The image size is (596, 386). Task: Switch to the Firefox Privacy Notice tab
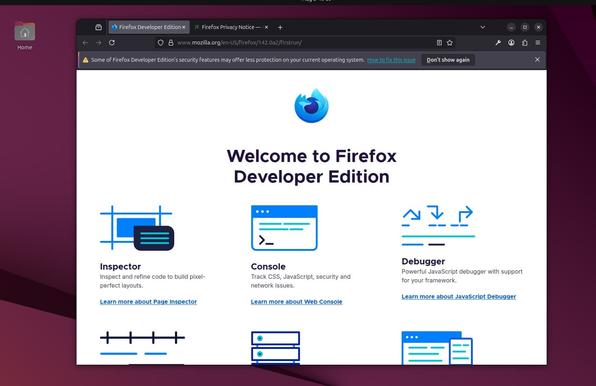point(231,27)
